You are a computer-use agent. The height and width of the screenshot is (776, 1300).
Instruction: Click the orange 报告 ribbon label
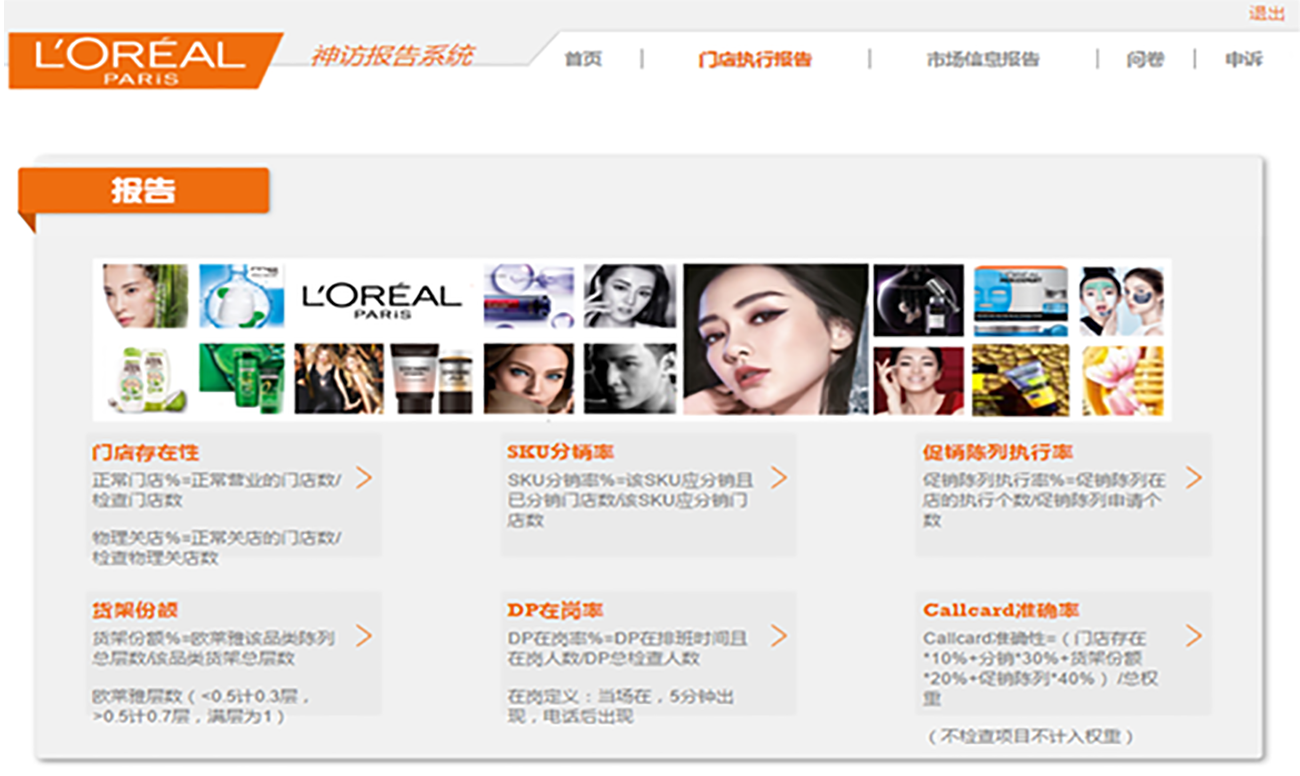pos(144,190)
